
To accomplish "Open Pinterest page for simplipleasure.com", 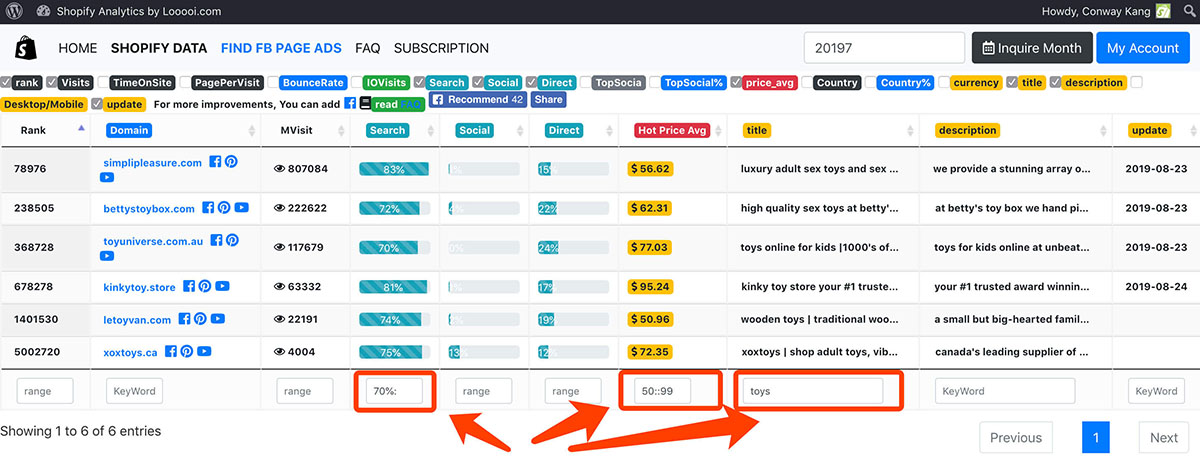I will click(231, 162).
